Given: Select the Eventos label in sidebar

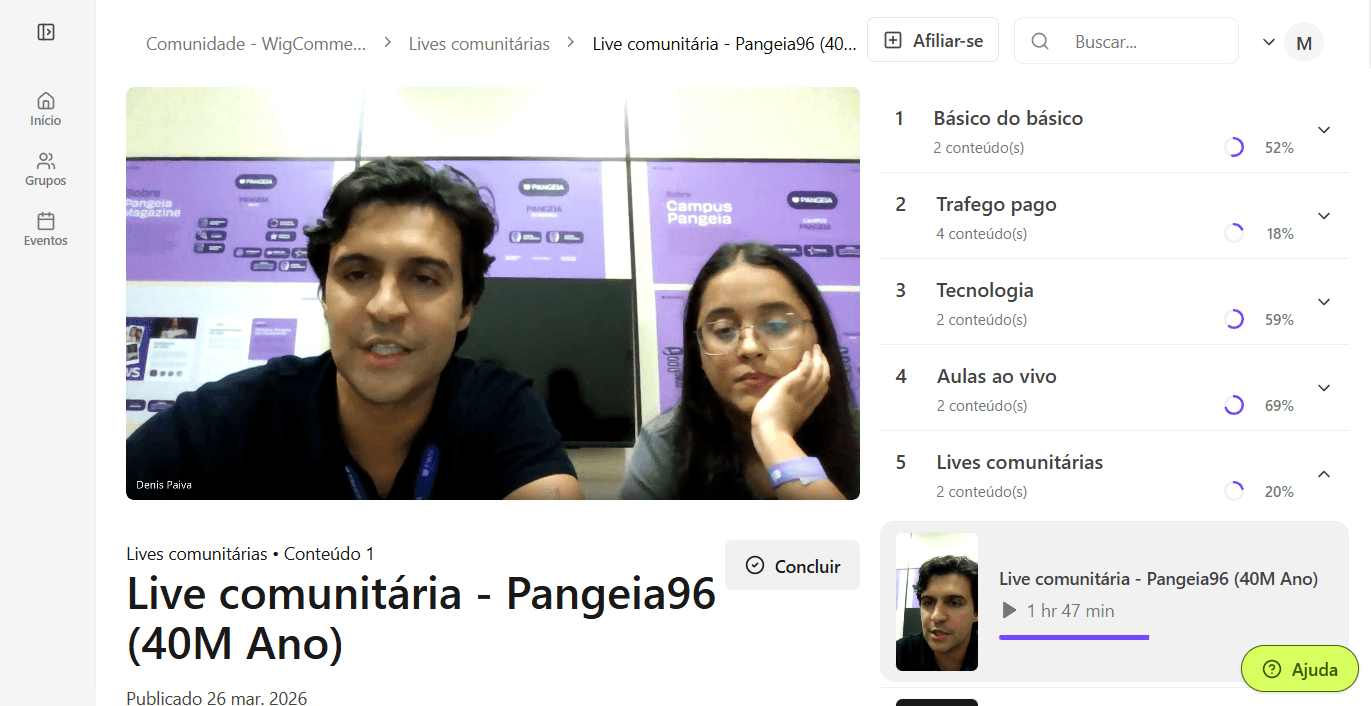Looking at the screenshot, I should 46,241.
